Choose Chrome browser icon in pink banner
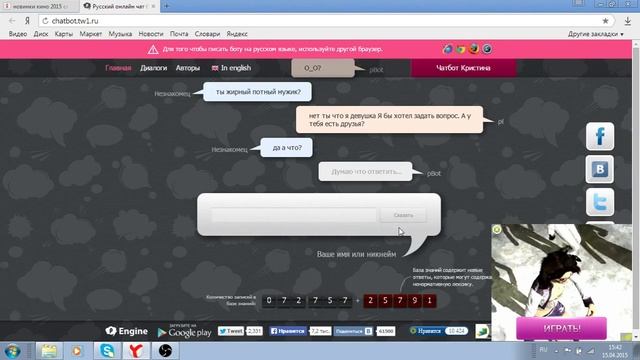 point(461,49)
